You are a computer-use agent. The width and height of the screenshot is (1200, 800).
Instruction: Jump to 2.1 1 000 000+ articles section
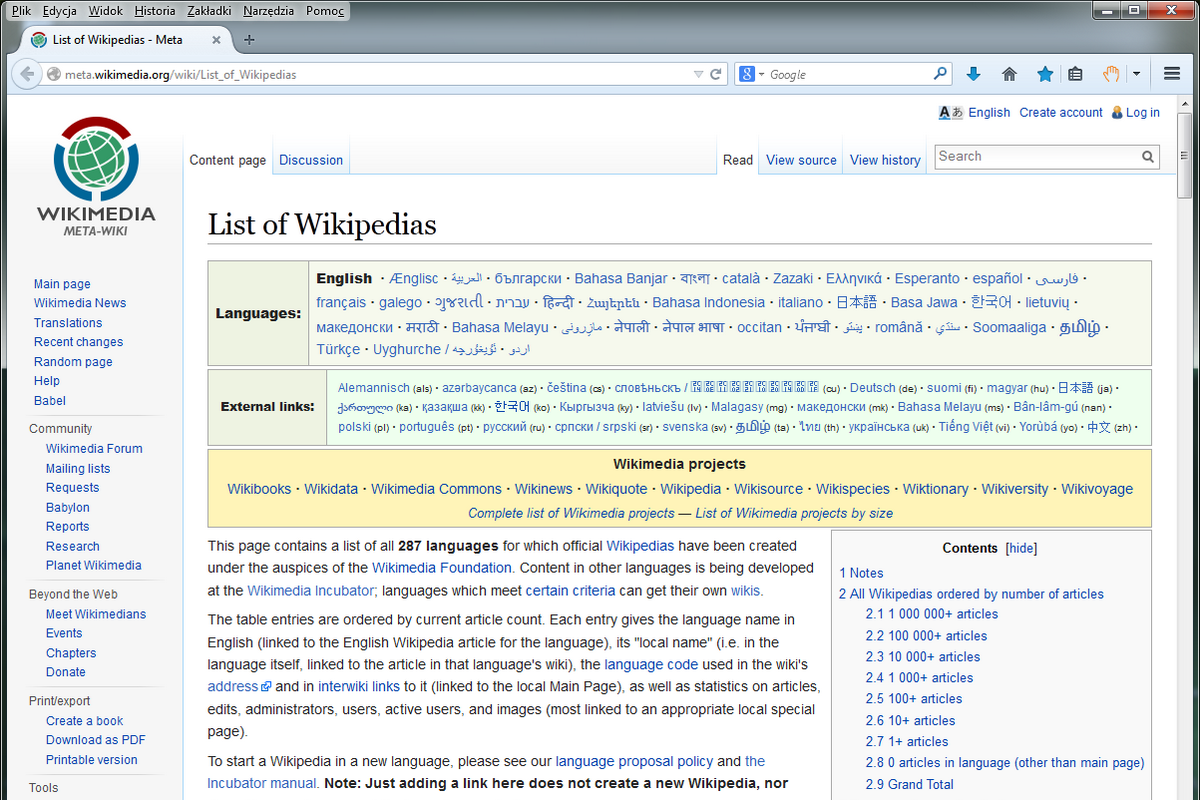pyautogui.click(x=932, y=614)
